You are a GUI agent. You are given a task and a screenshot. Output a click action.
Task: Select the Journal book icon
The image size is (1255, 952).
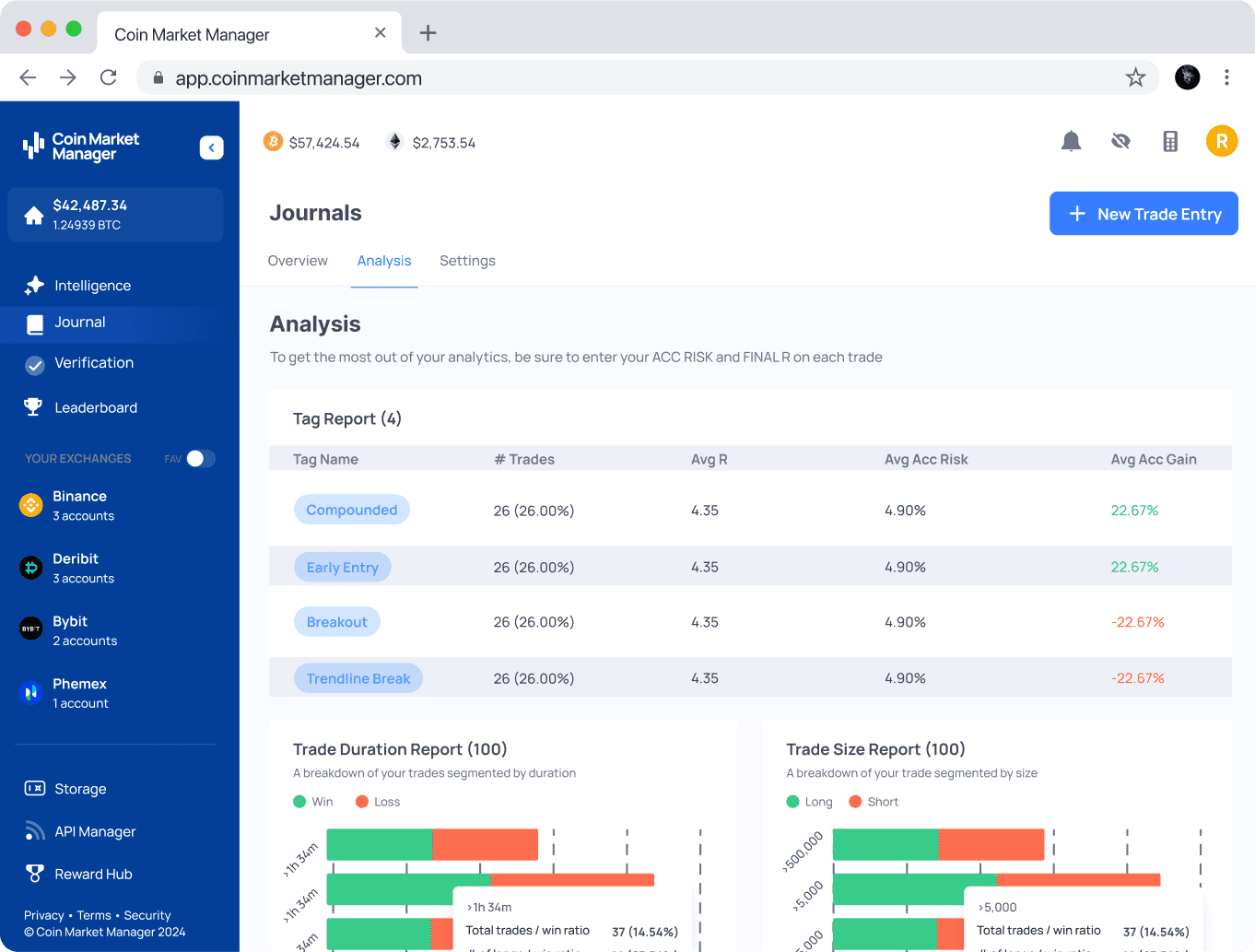(x=35, y=323)
